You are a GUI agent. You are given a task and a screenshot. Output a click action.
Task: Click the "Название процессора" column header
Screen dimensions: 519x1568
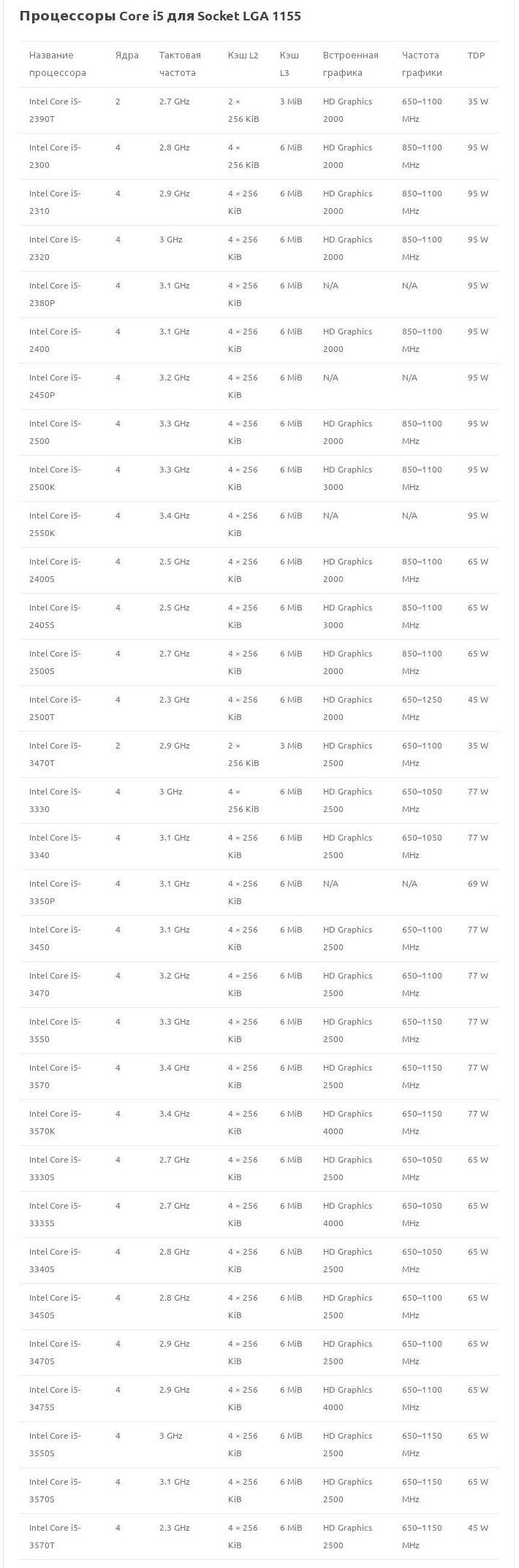(x=57, y=64)
